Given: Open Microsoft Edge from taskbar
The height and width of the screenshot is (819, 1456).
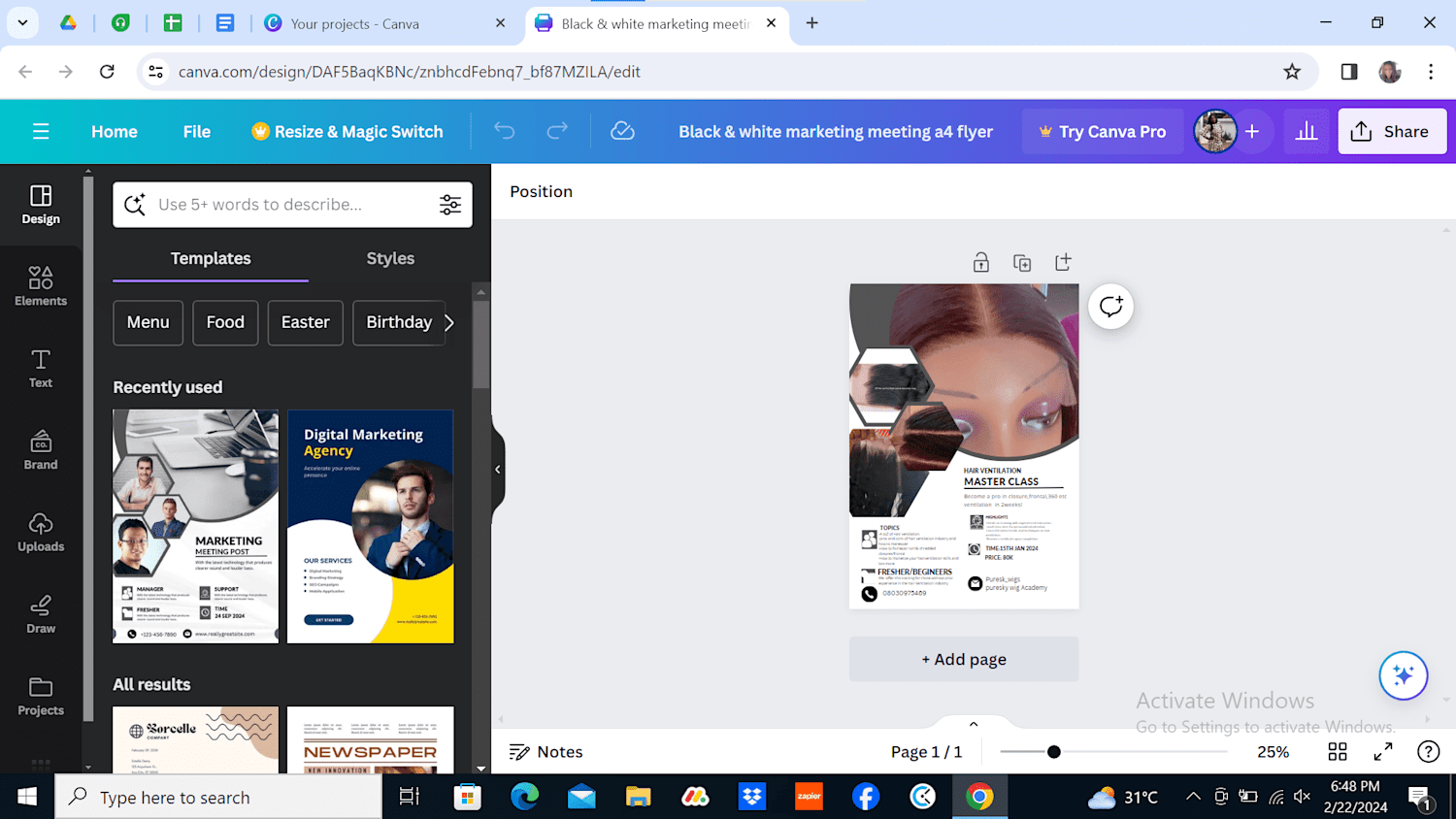Looking at the screenshot, I should pyautogui.click(x=525, y=797).
